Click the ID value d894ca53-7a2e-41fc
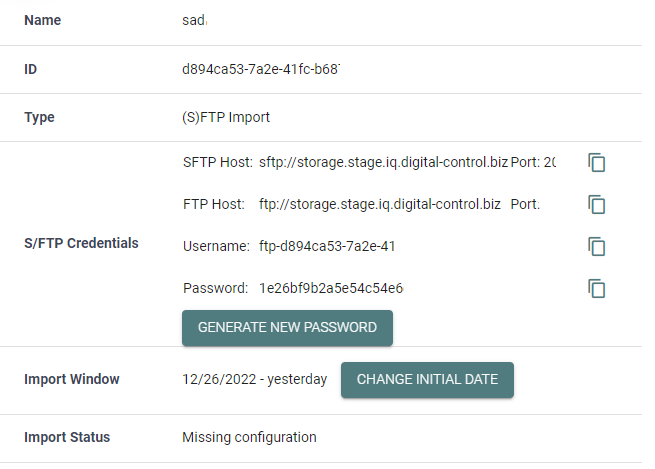 [x=261, y=70]
